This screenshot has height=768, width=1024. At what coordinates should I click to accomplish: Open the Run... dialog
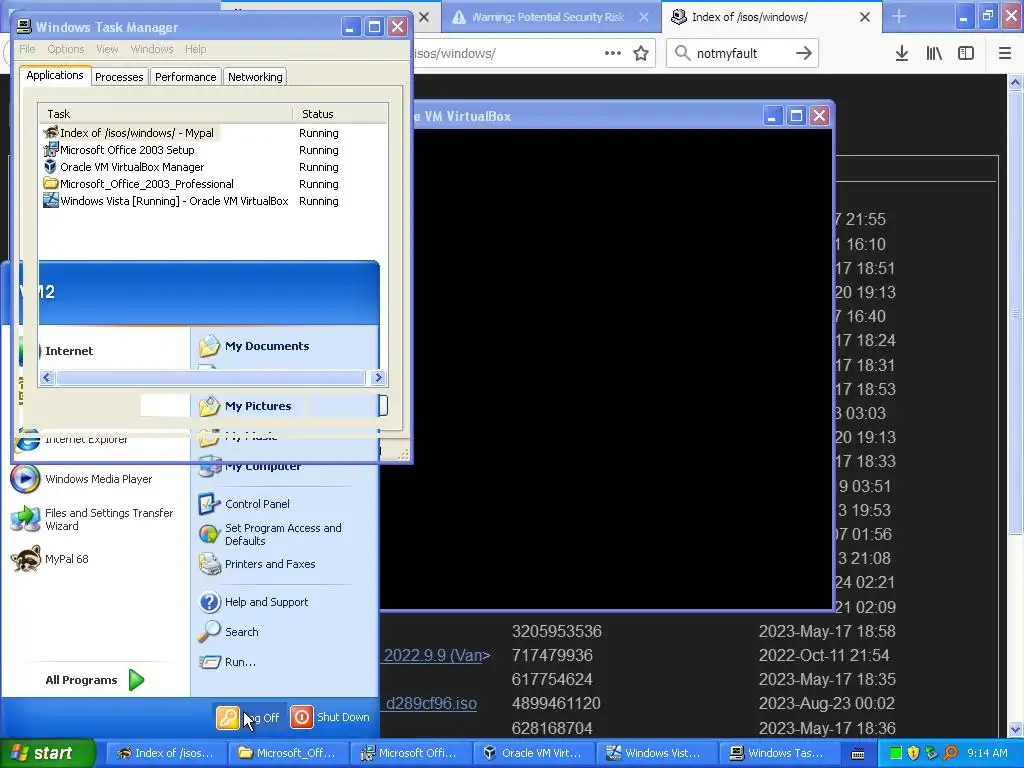[x=227, y=662]
